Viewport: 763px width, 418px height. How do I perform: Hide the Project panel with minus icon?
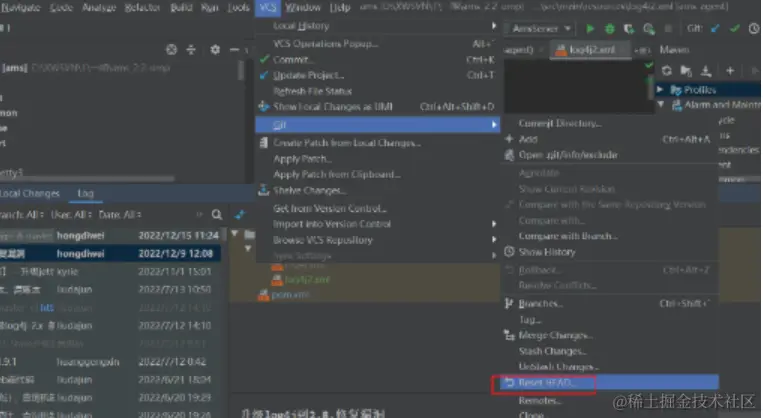tap(234, 49)
